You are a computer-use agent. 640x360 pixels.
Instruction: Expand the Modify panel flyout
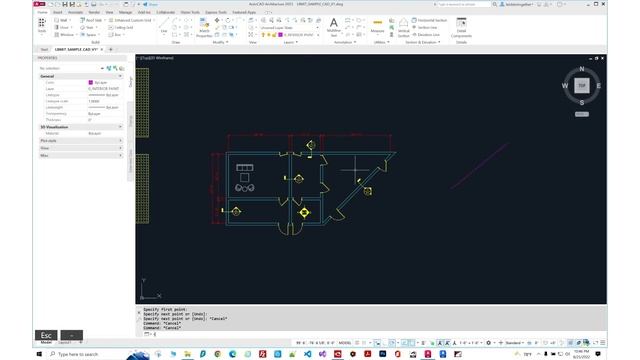pyautogui.click(x=220, y=42)
